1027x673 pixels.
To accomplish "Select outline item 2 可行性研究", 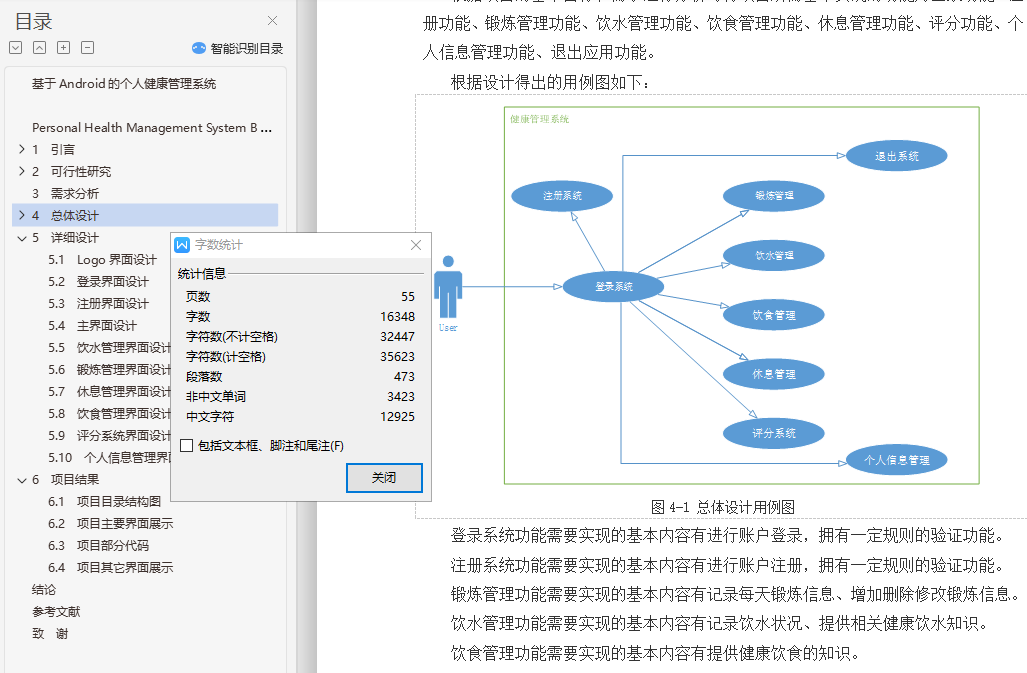I will (71, 172).
